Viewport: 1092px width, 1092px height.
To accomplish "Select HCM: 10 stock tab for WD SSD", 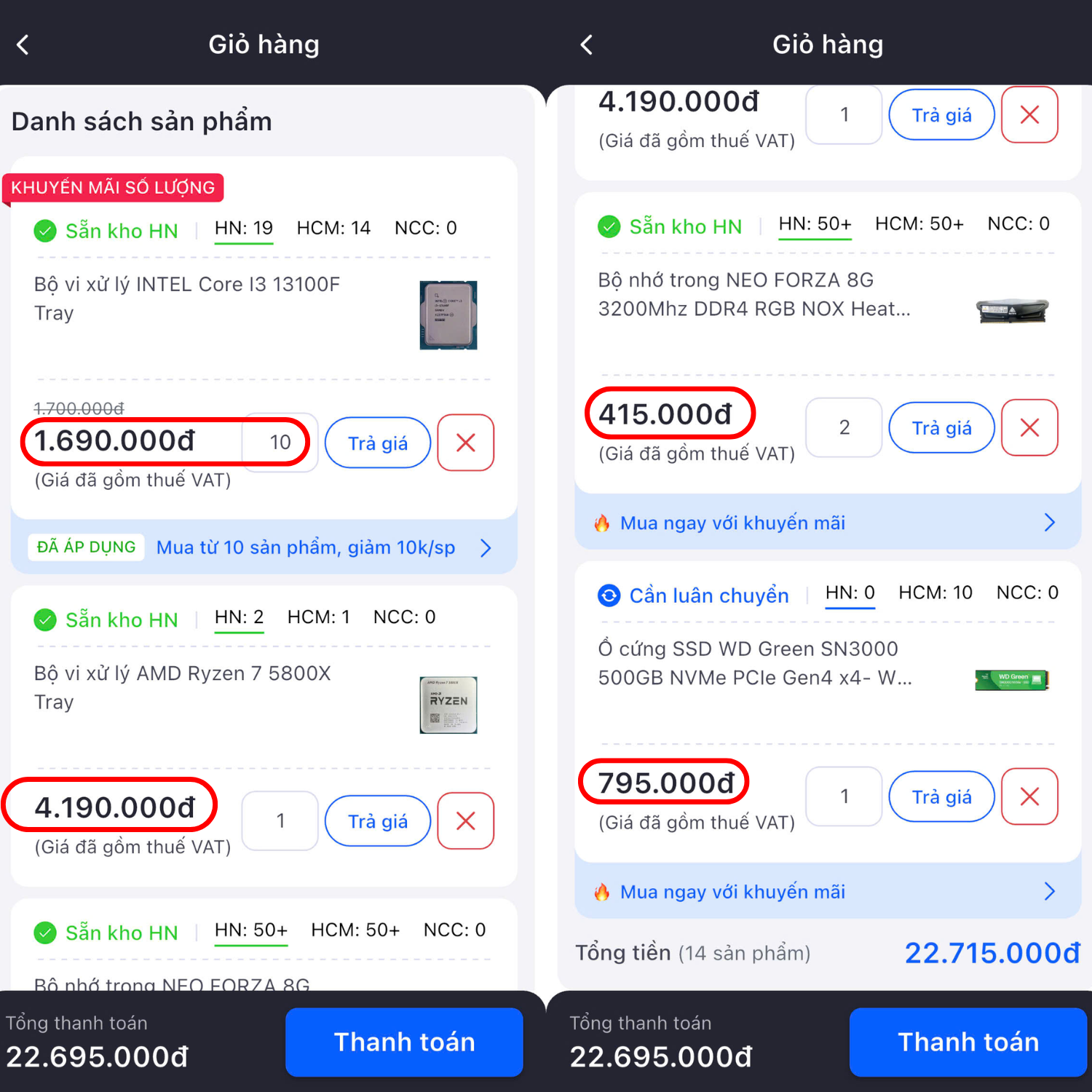I will [x=935, y=593].
